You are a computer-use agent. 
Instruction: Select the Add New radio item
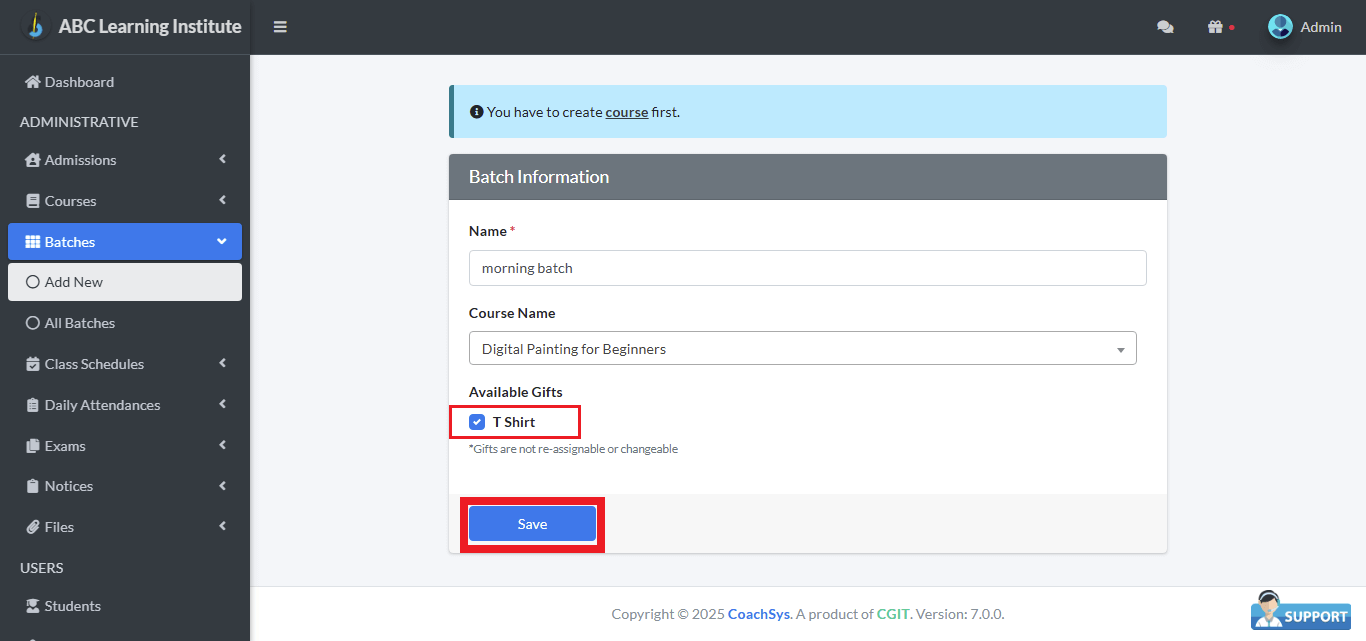33,282
